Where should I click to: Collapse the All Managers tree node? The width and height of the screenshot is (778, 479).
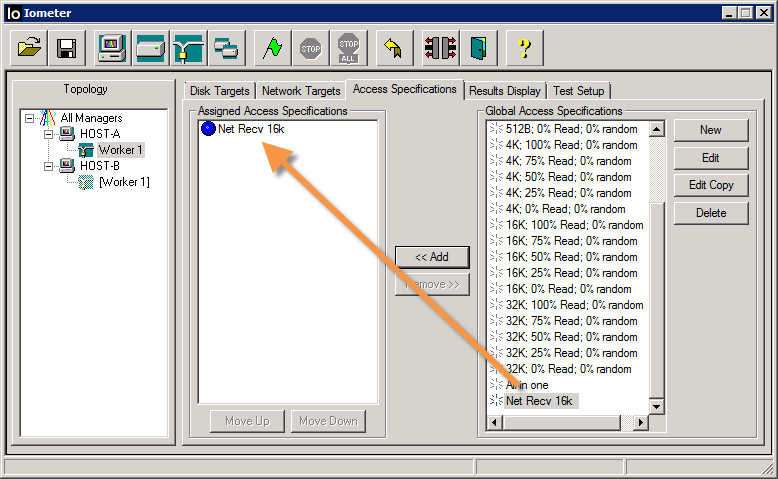pyautogui.click(x=30, y=118)
